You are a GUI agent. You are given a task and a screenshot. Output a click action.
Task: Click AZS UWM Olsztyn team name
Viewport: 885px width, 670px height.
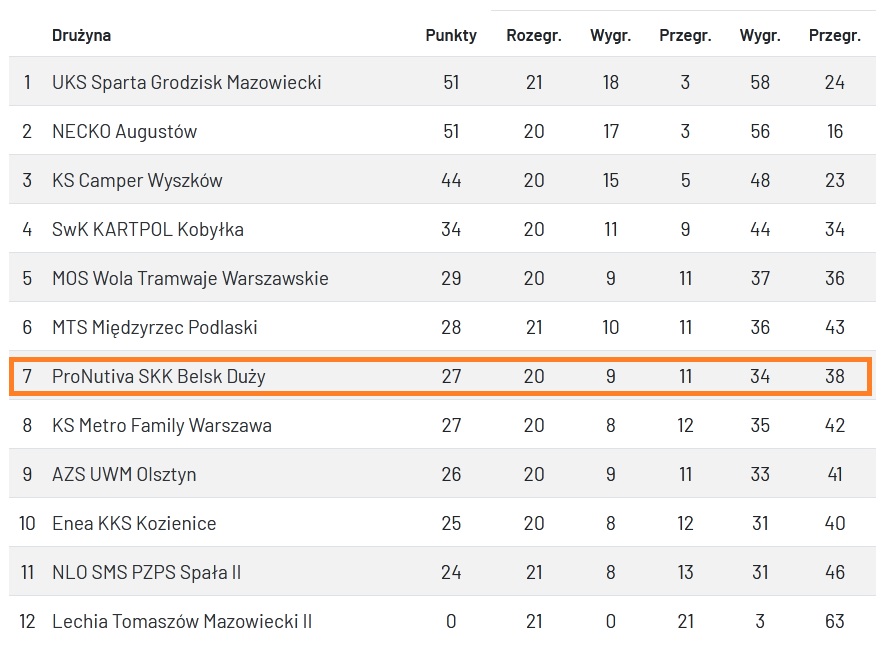124,474
